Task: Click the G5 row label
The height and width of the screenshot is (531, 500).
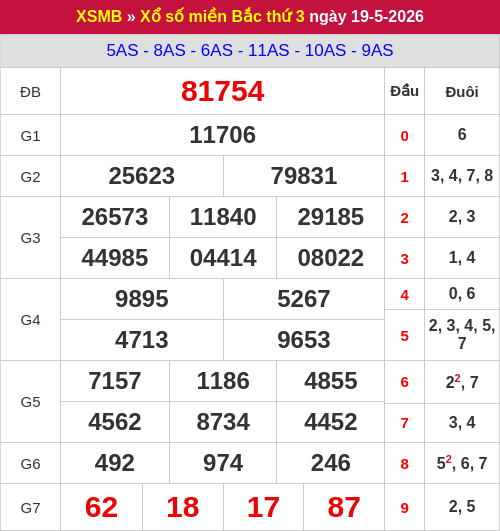Action: click(30, 402)
